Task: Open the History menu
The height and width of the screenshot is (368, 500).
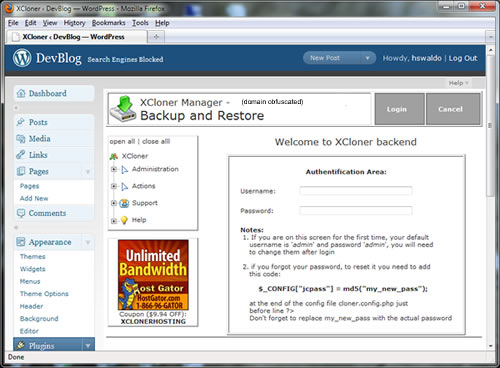Action: click(x=74, y=23)
